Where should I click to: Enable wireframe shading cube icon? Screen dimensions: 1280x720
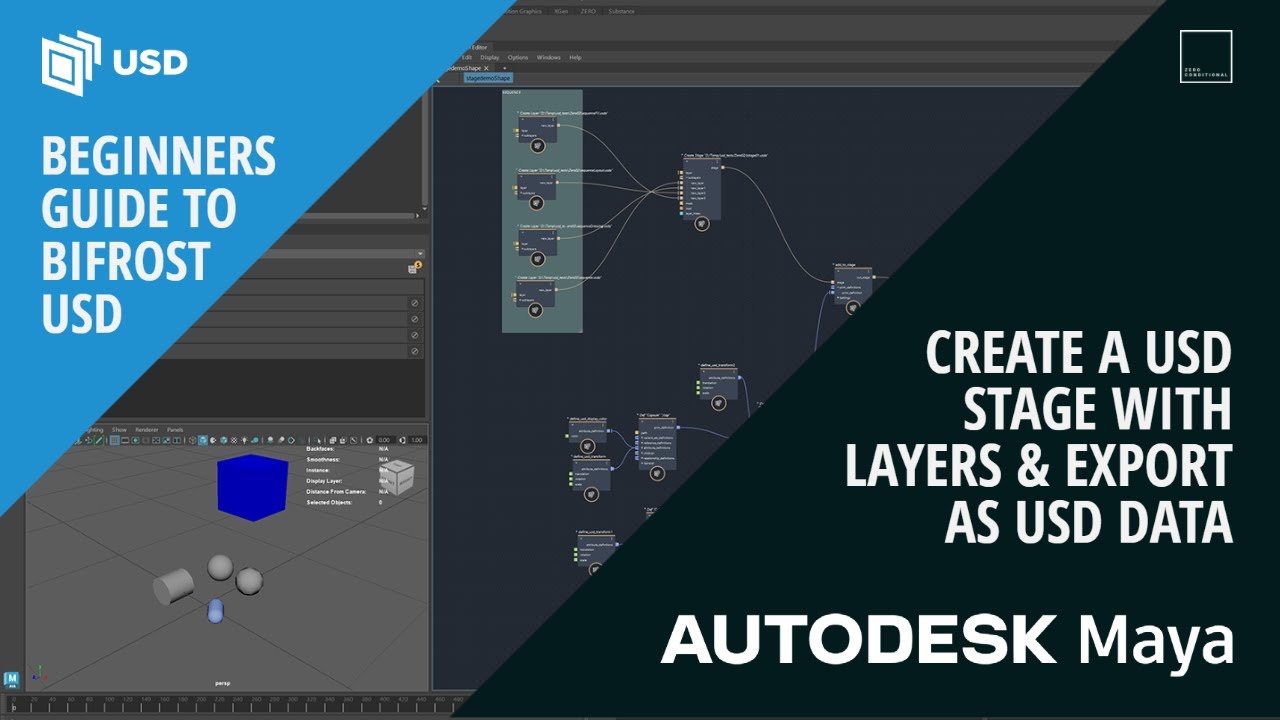coord(193,440)
